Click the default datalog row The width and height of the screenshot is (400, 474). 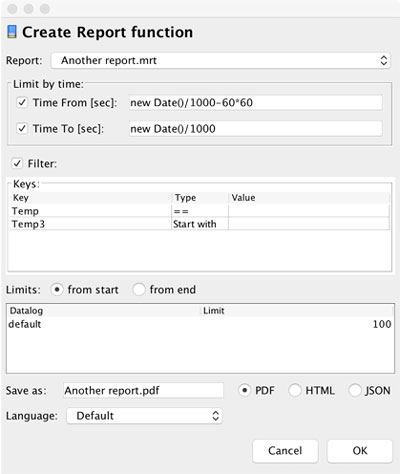tap(200, 324)
